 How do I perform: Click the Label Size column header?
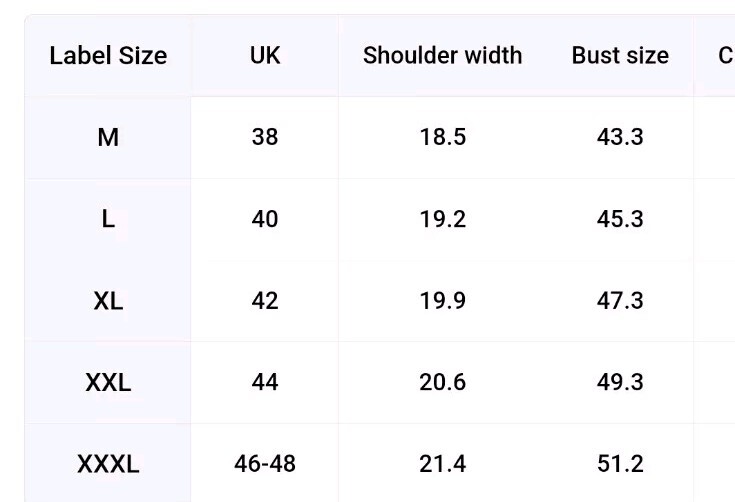(x=108, y=56)
